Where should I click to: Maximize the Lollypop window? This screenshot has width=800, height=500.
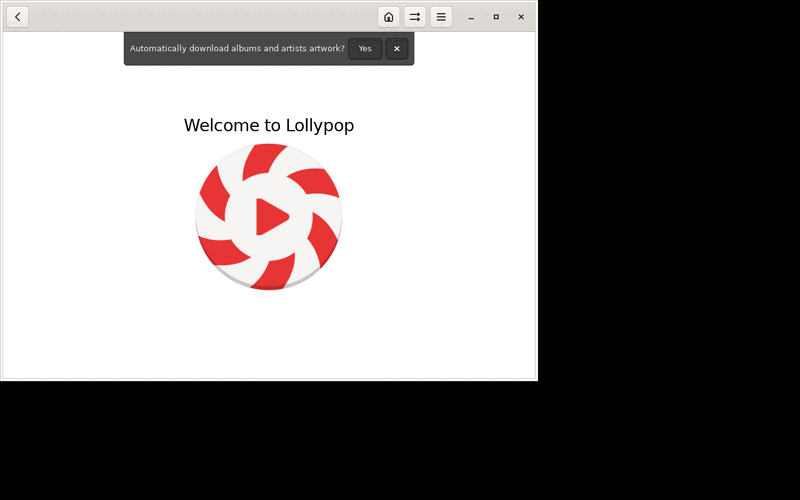(x=496, y=17)
